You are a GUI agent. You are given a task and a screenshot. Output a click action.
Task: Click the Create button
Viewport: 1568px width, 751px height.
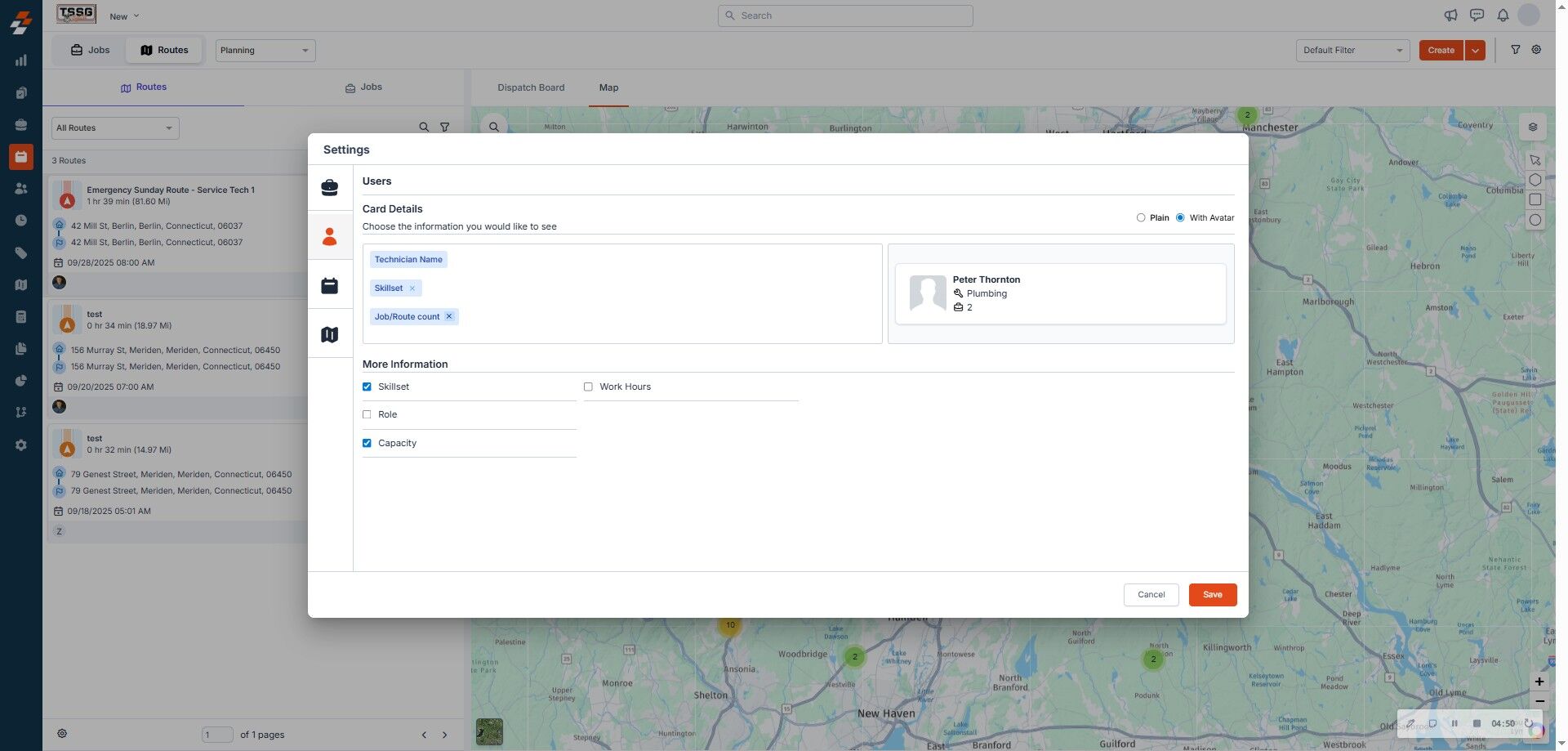1441,50
